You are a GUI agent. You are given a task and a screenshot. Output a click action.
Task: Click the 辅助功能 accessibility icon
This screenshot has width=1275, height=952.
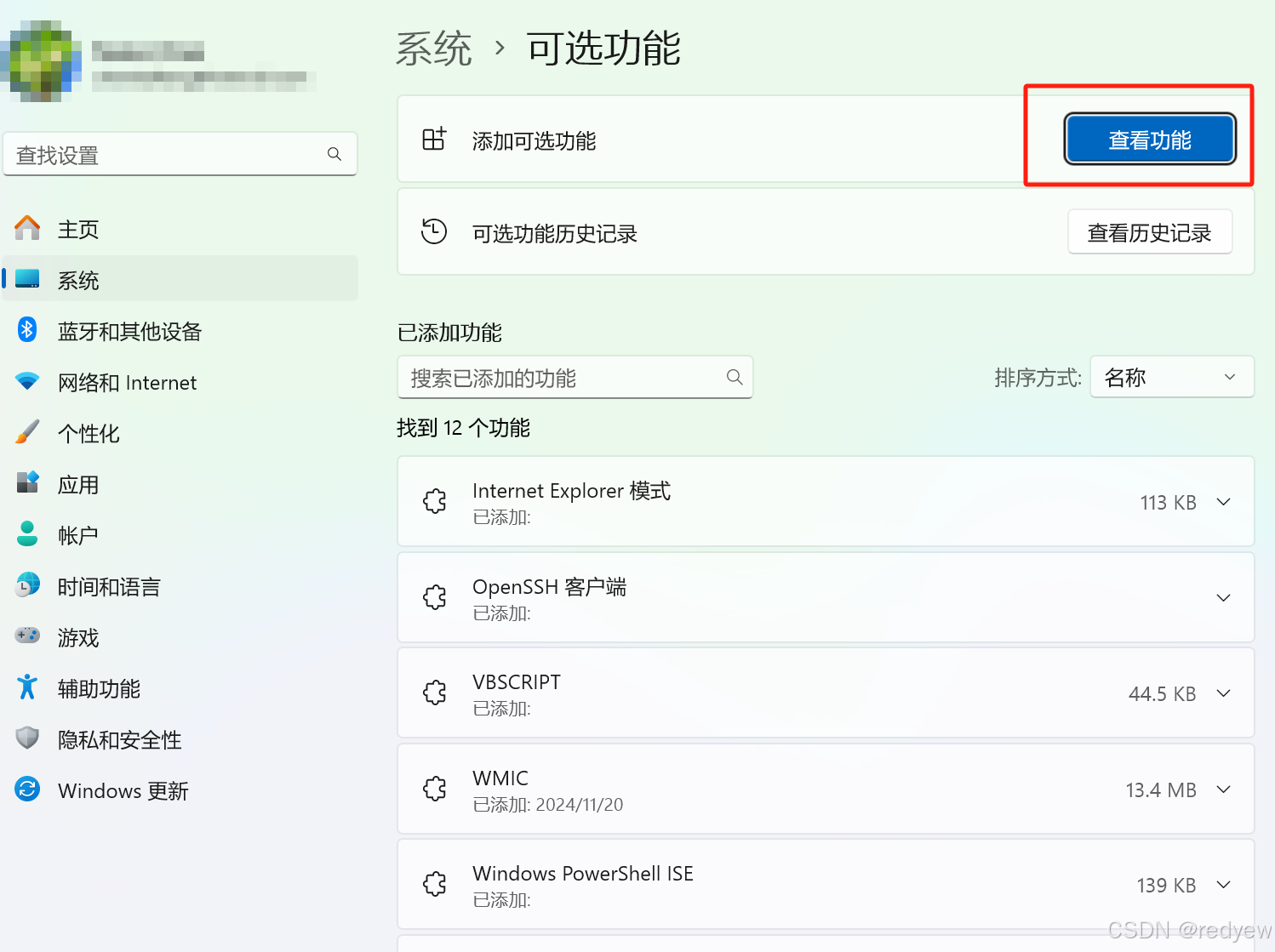[x=27, y=687]
